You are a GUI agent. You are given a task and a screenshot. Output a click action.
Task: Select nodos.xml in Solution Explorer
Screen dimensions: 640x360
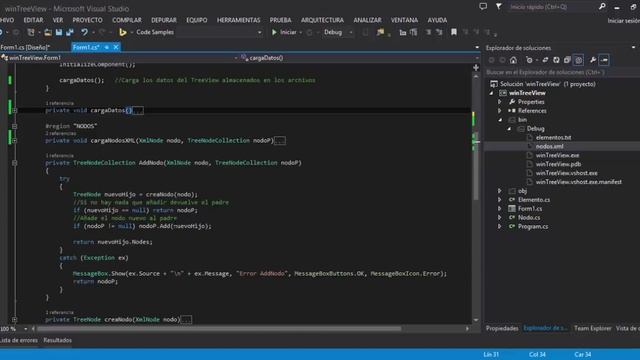(x=549, y=147)
